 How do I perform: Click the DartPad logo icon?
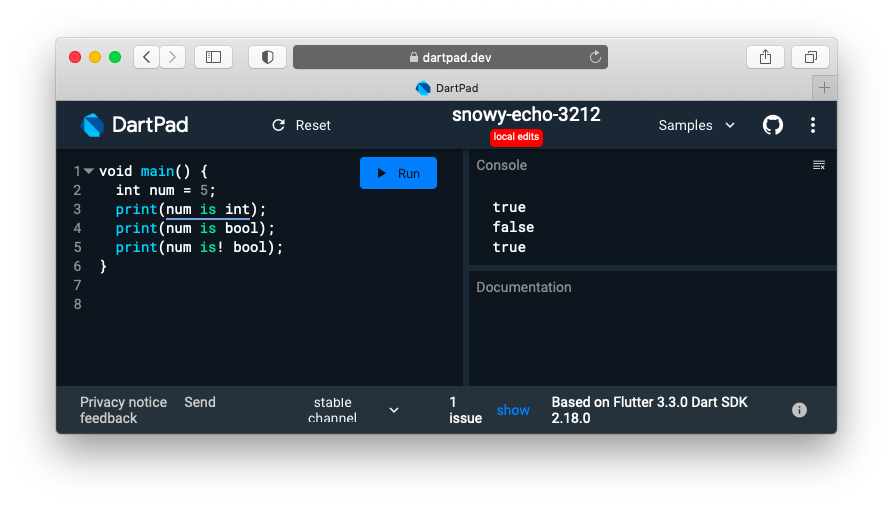point(92,125)
